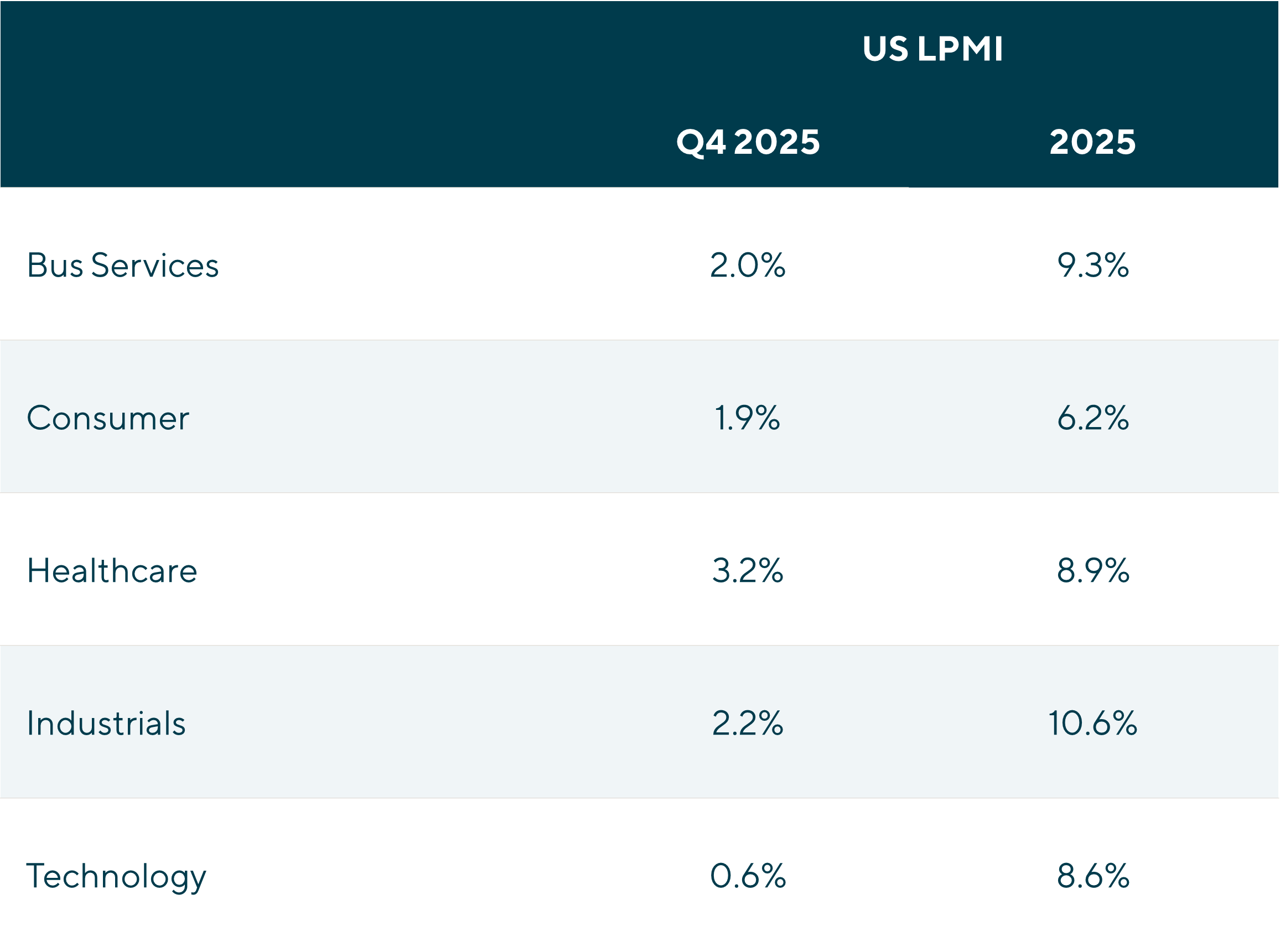Viewport: 1280px width, 952px height.
Task: Select Consumer 2025 value 6.2%
Action: [x=1092, y=418]
